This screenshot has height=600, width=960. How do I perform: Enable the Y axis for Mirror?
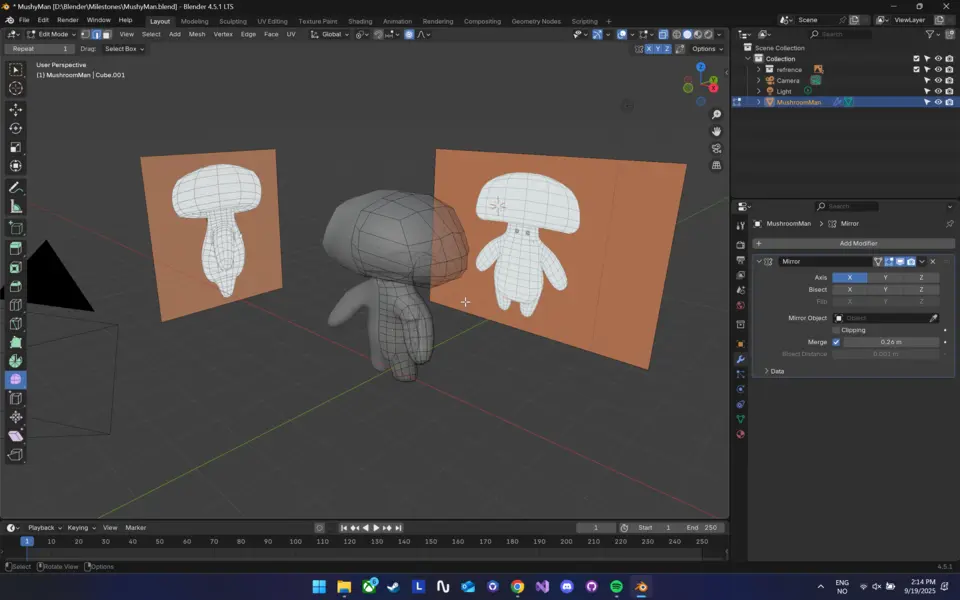point(885,277)
